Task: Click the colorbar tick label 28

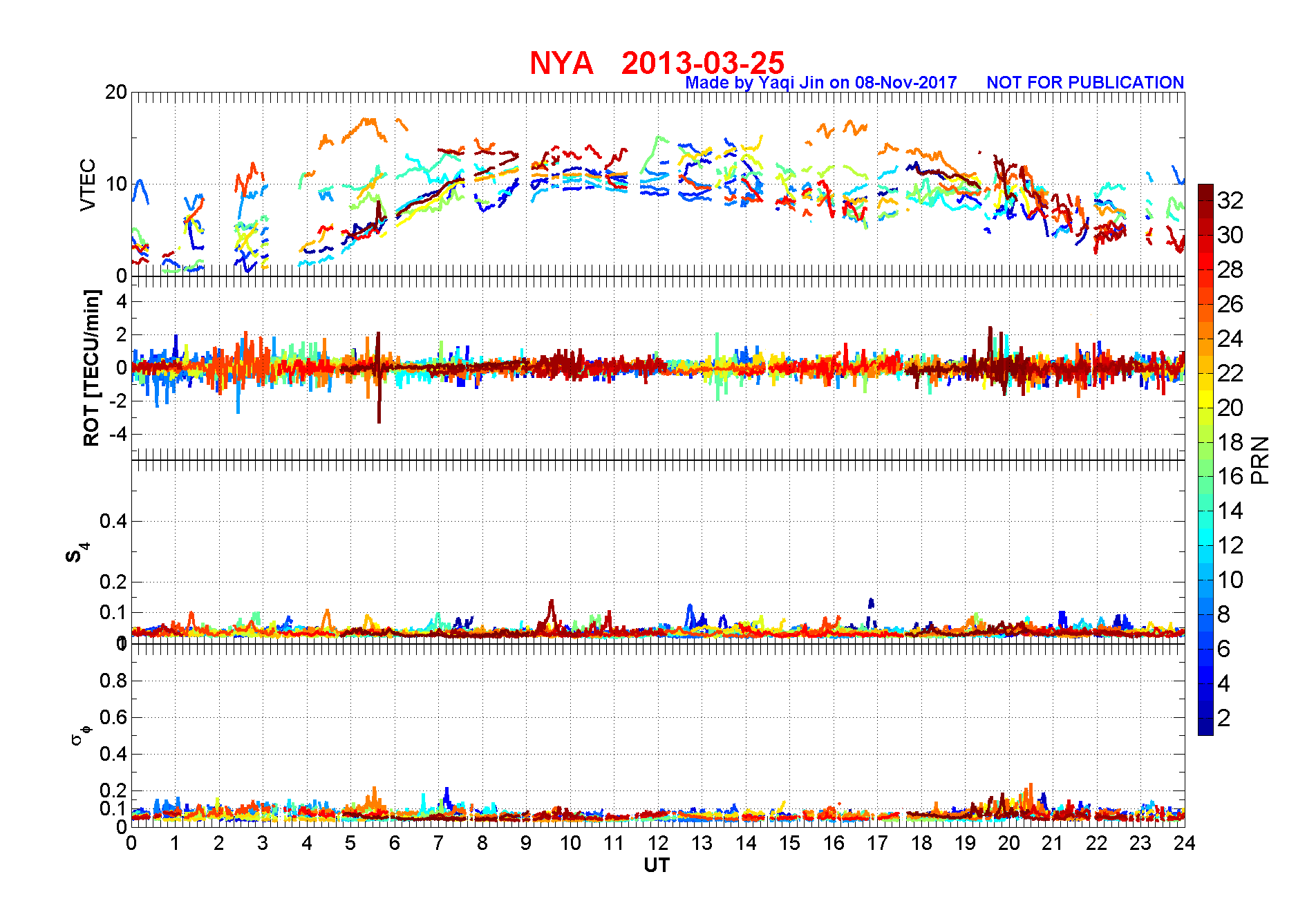Action: click(1230, 269)
